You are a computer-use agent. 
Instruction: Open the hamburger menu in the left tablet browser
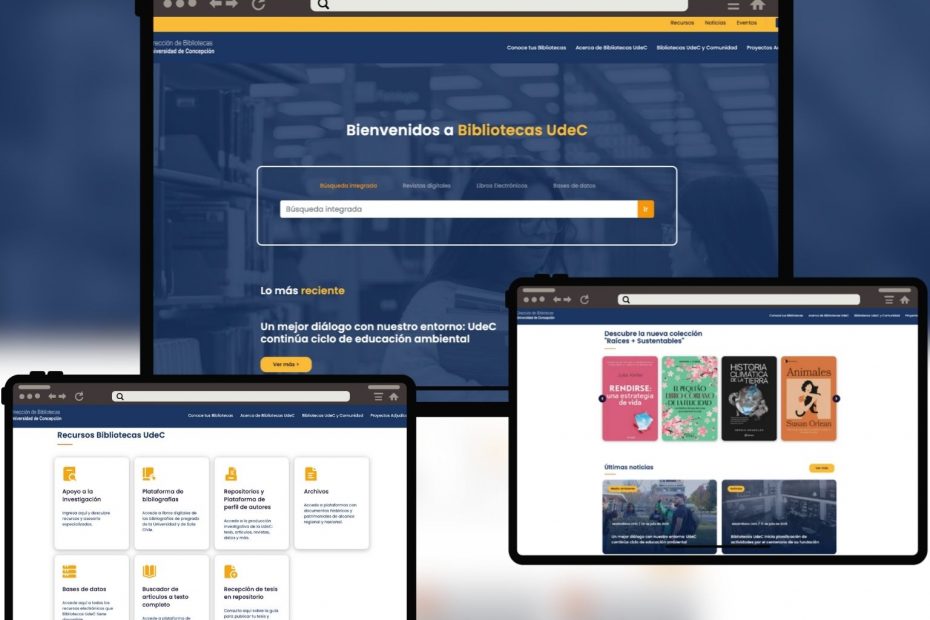[378, 396]
